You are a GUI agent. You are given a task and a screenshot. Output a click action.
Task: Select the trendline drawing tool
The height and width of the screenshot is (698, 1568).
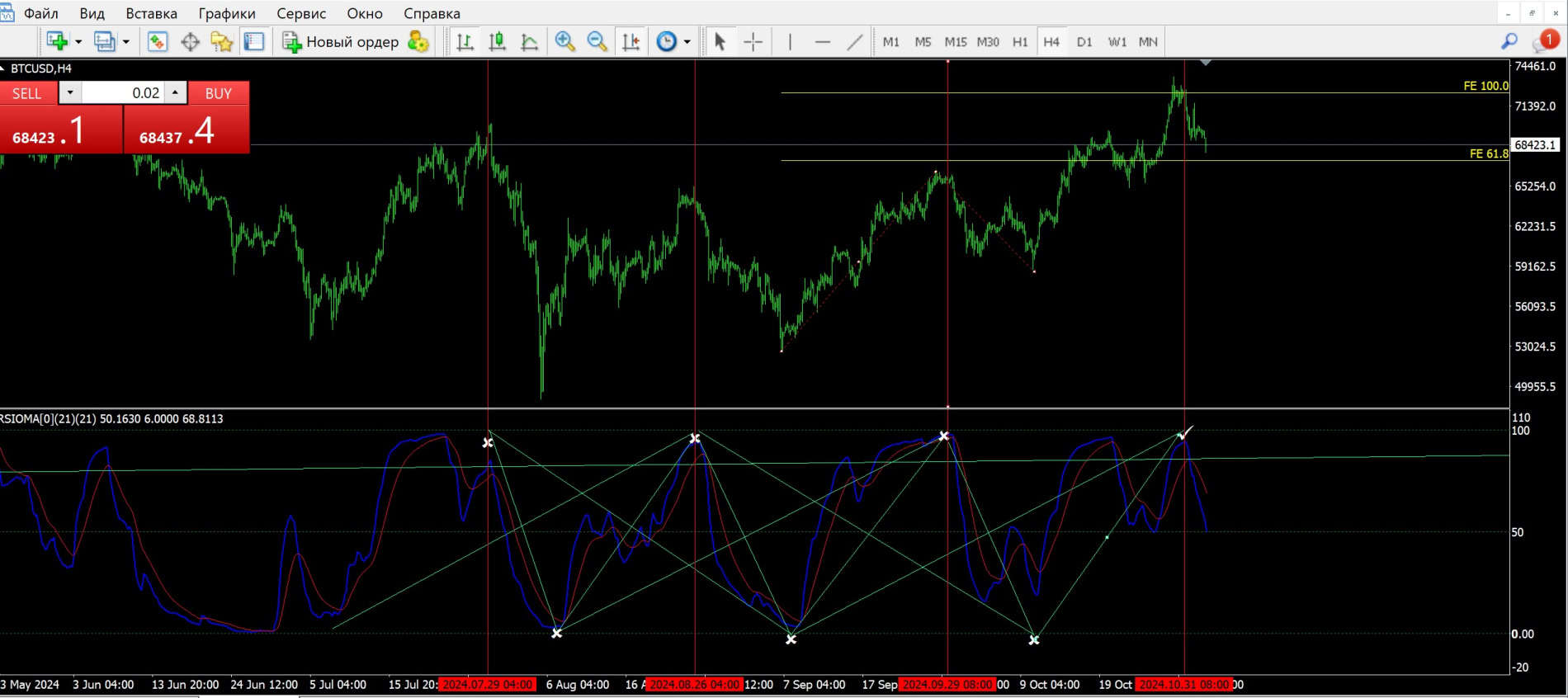[855, 41]
